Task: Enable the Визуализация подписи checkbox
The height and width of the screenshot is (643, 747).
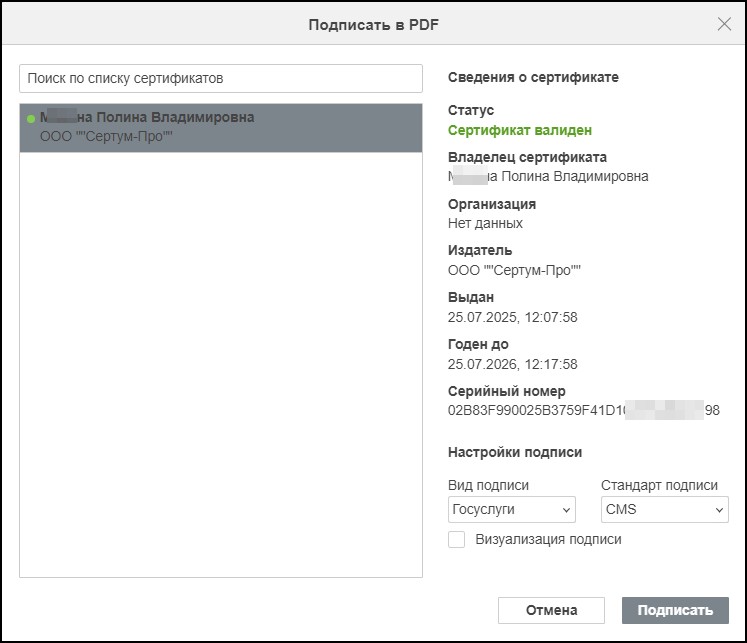Action: (x=456, y=540)
